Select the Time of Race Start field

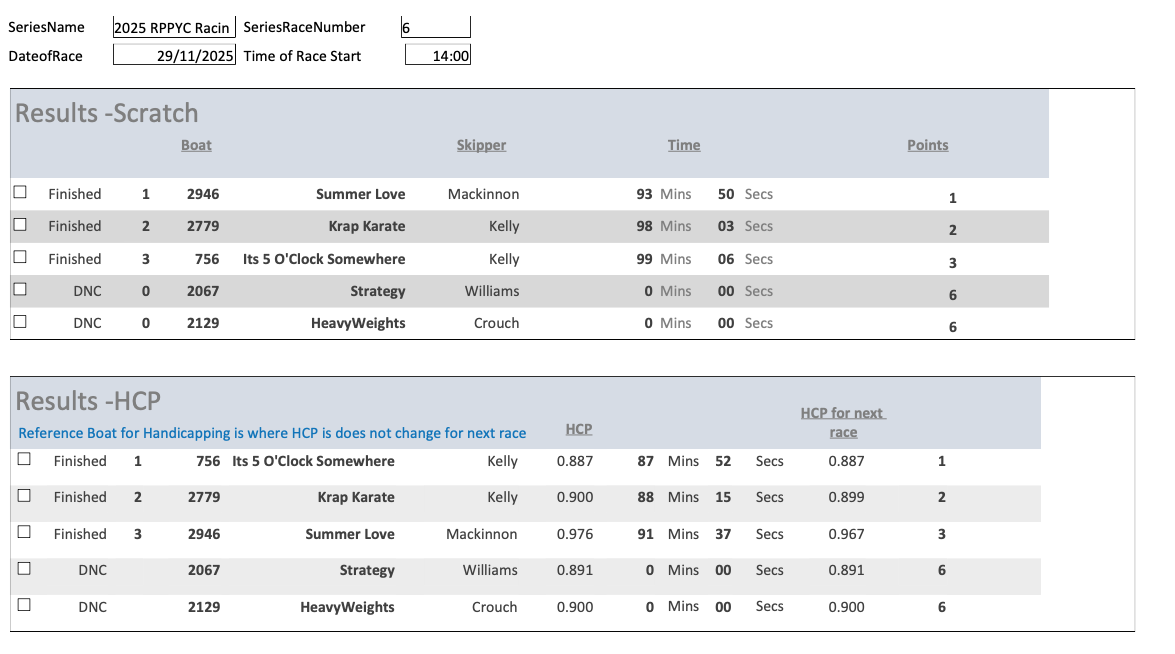tap(438, 56)
